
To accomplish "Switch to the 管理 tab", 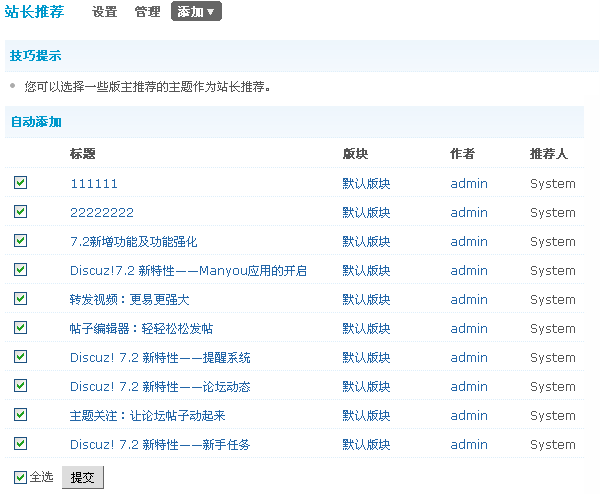I will tap(147, 12).
